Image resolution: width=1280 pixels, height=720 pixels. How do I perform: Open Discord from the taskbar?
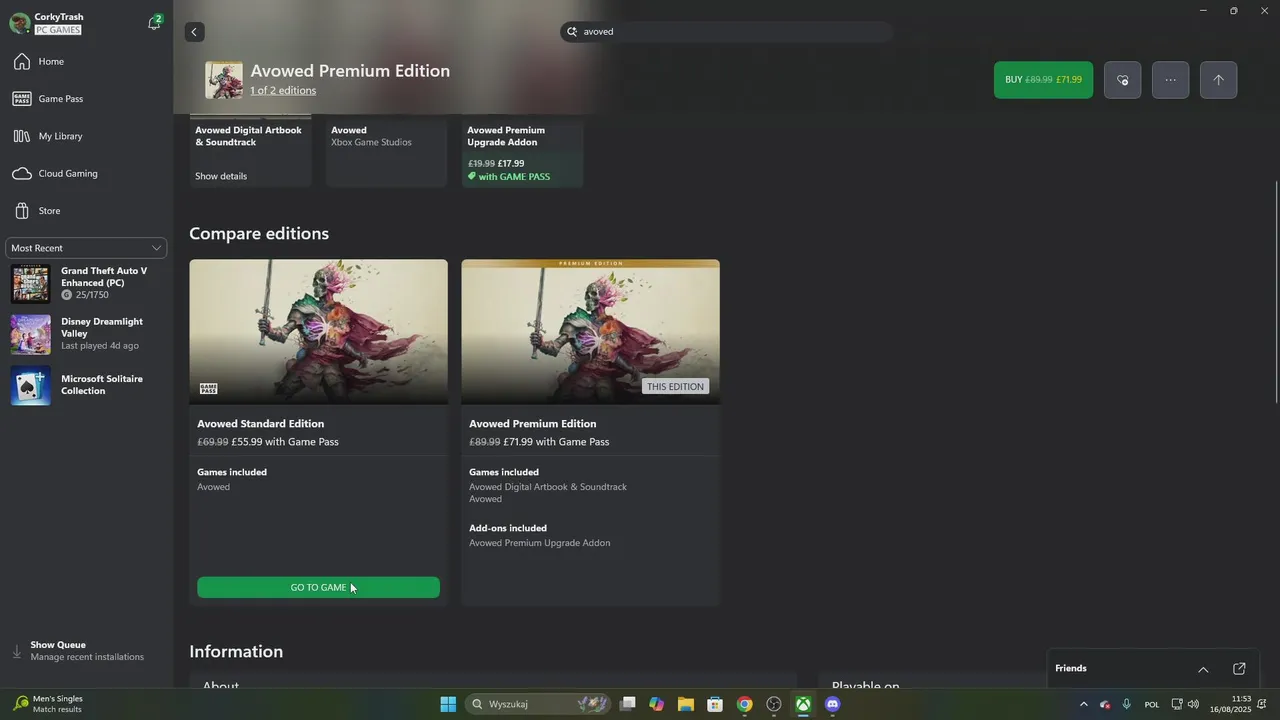[x=832, y=704]
